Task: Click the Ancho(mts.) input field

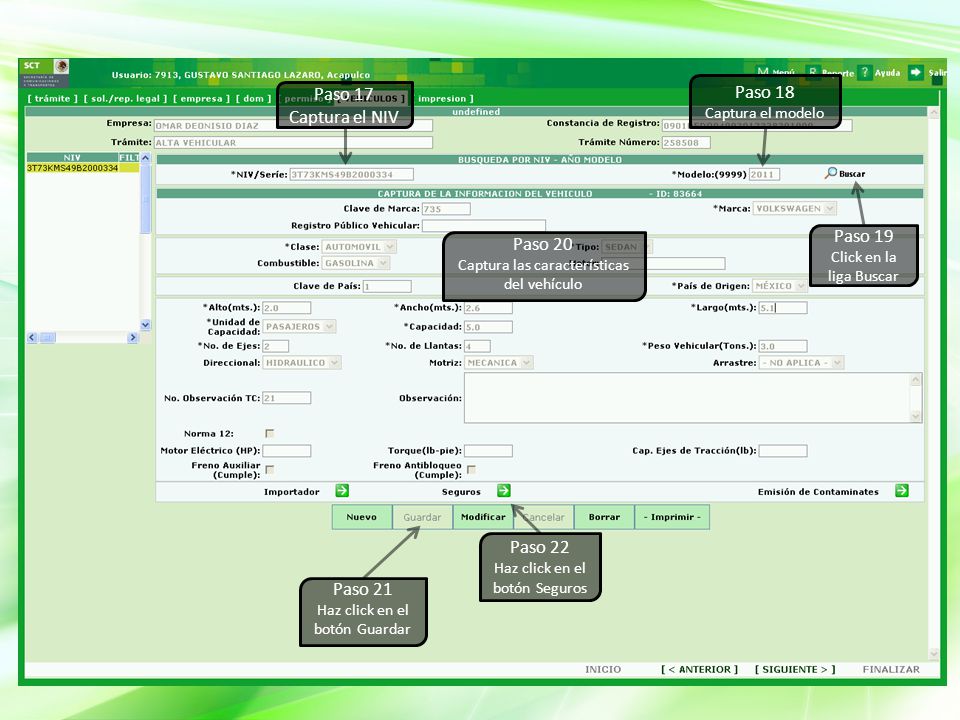Action: 488,307
